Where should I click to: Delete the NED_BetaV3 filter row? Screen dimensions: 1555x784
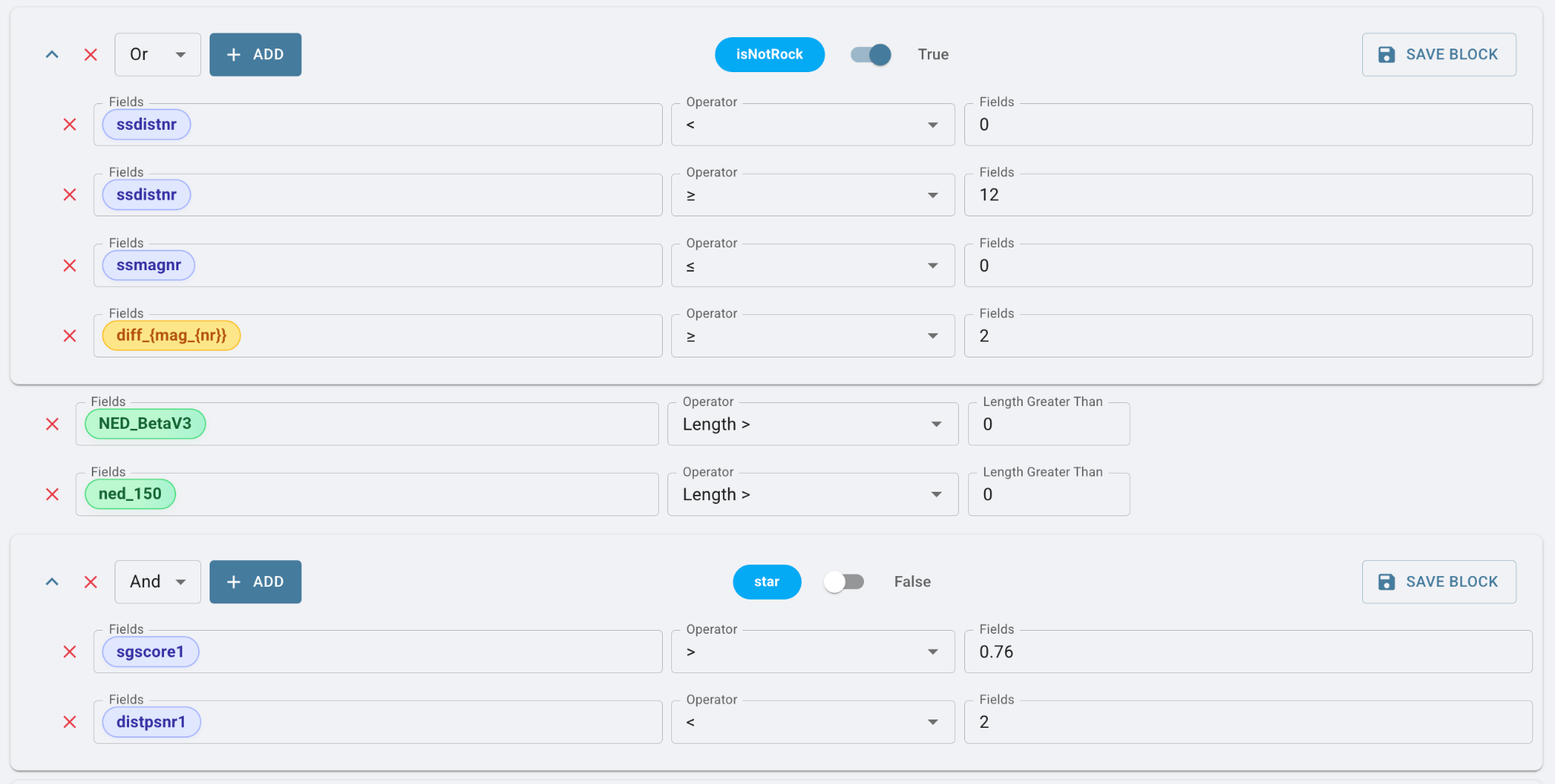(x=52, y=424)
